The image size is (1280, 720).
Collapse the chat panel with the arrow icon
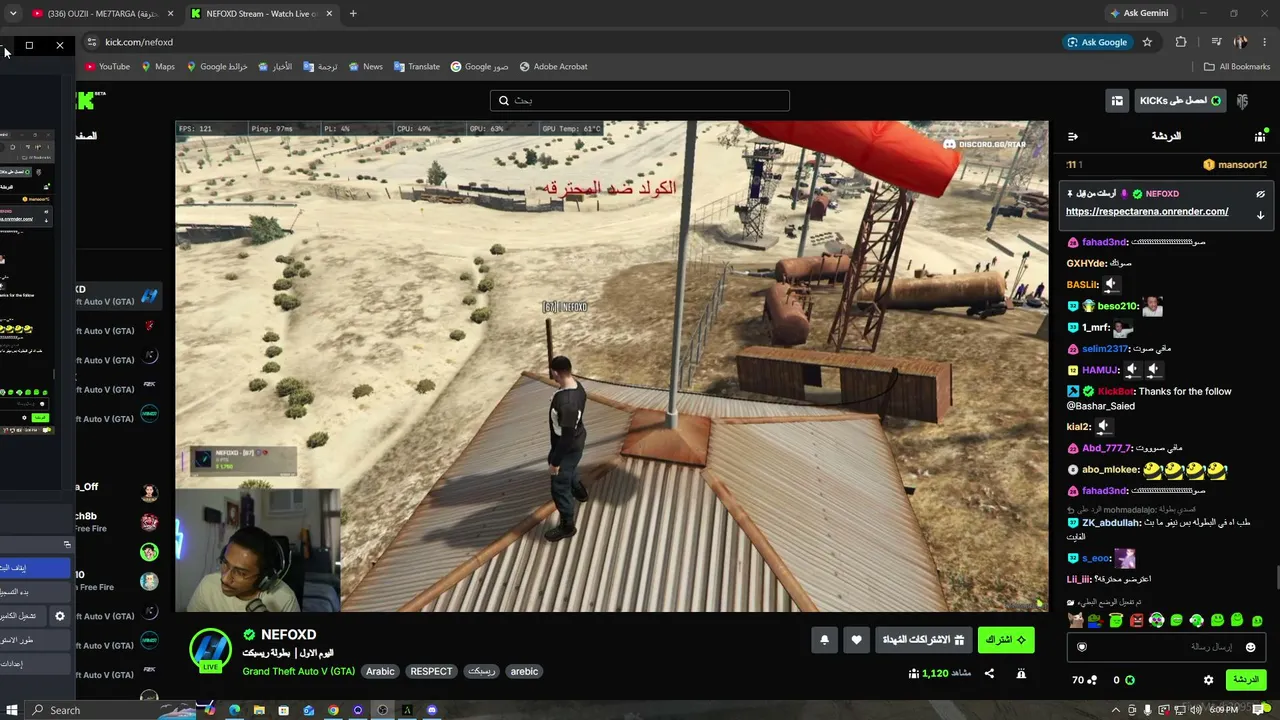coord(1073,136)
